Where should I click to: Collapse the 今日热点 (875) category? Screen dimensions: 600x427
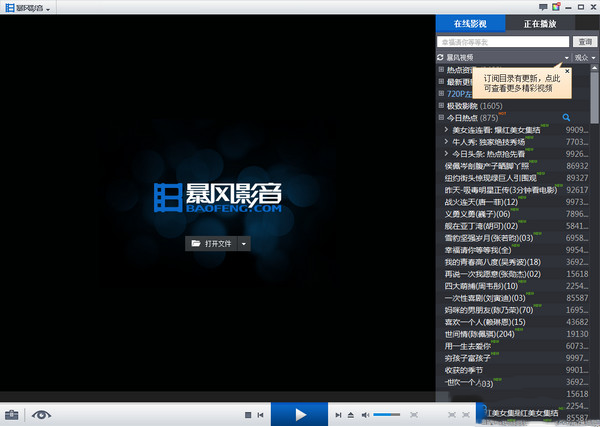click(441, 117)
